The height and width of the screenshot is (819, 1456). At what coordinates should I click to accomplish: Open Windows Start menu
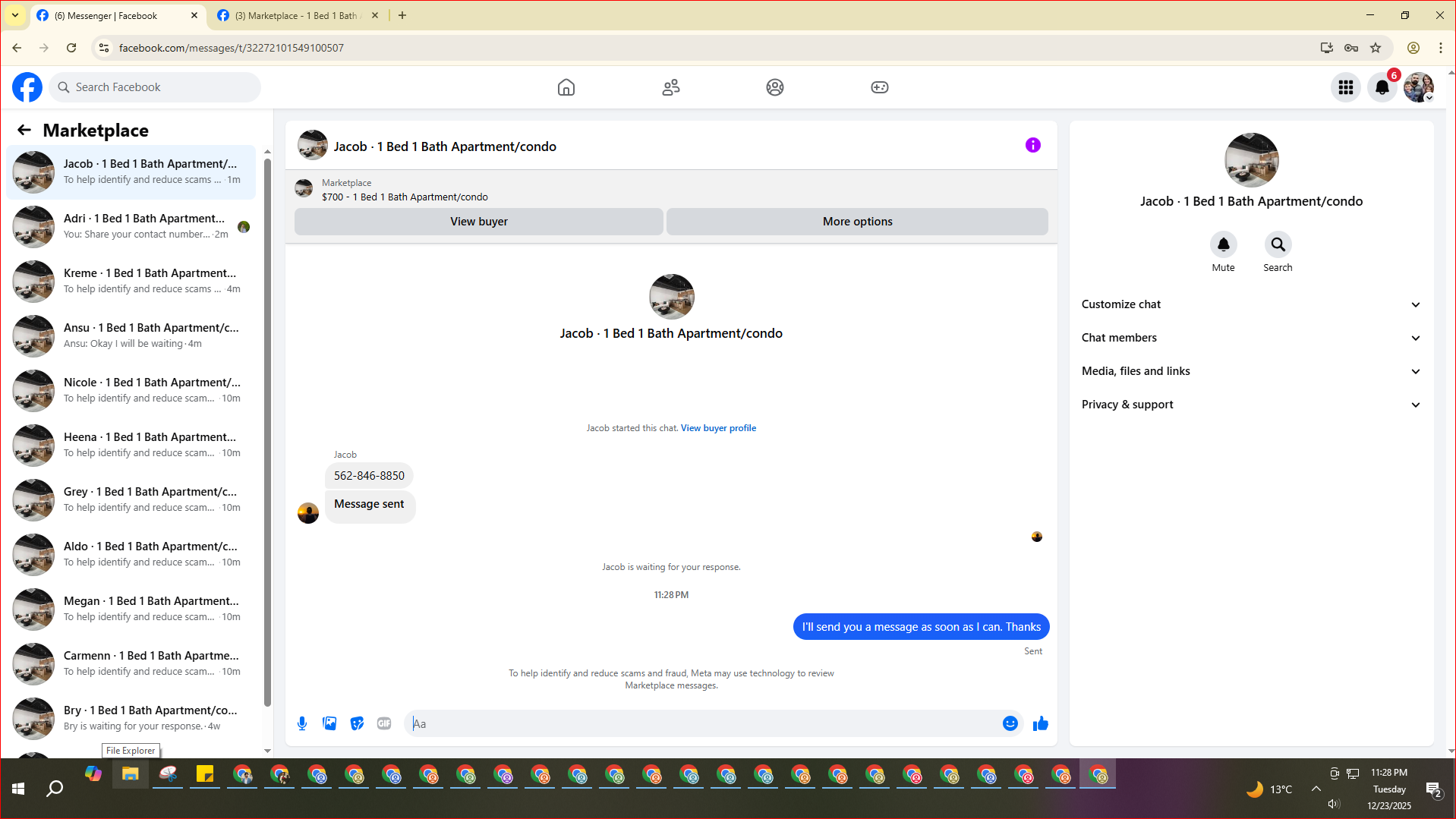pyautogui.click(x=18, y=789)
